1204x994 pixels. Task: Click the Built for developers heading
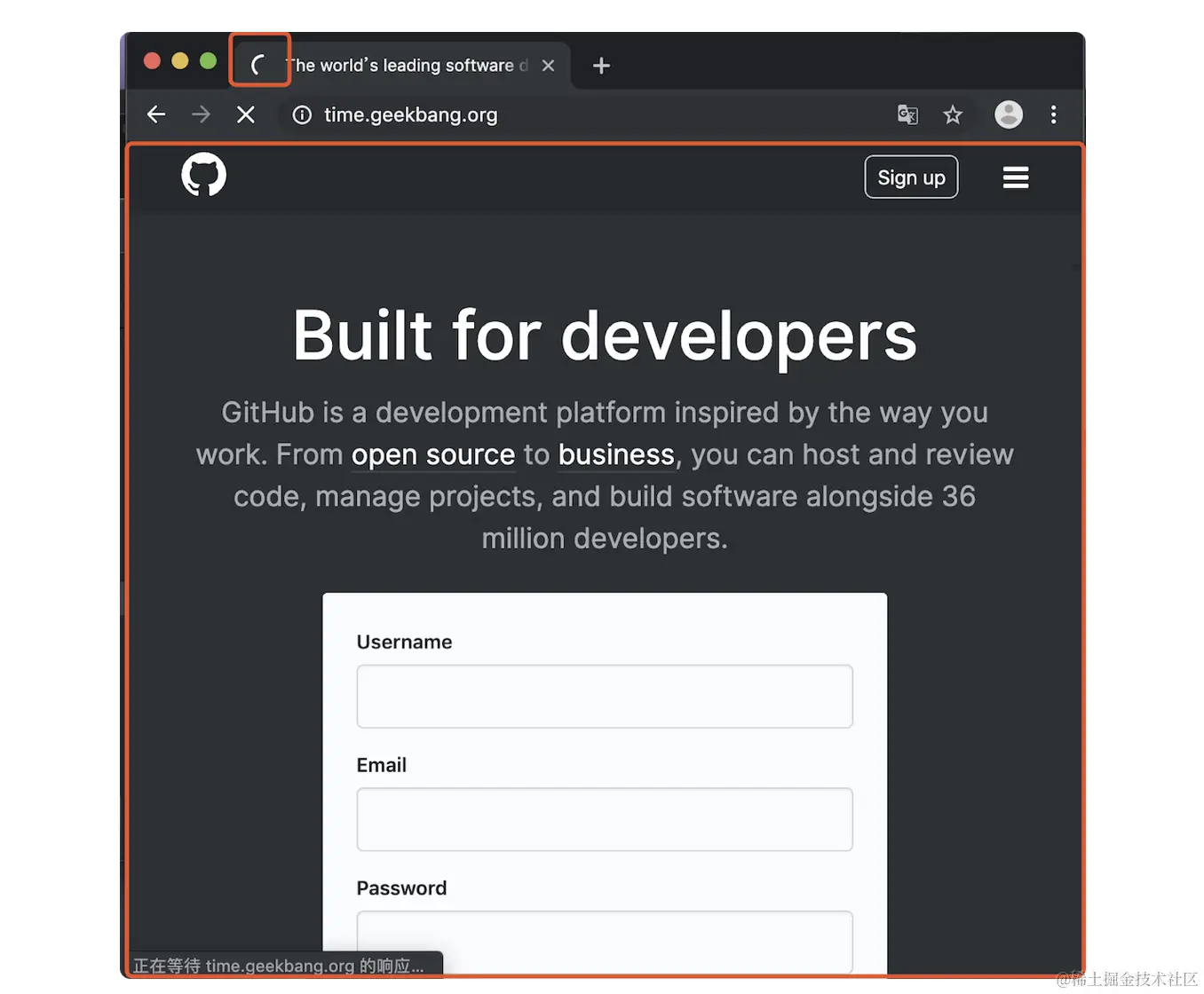click(x=605, y=335)
